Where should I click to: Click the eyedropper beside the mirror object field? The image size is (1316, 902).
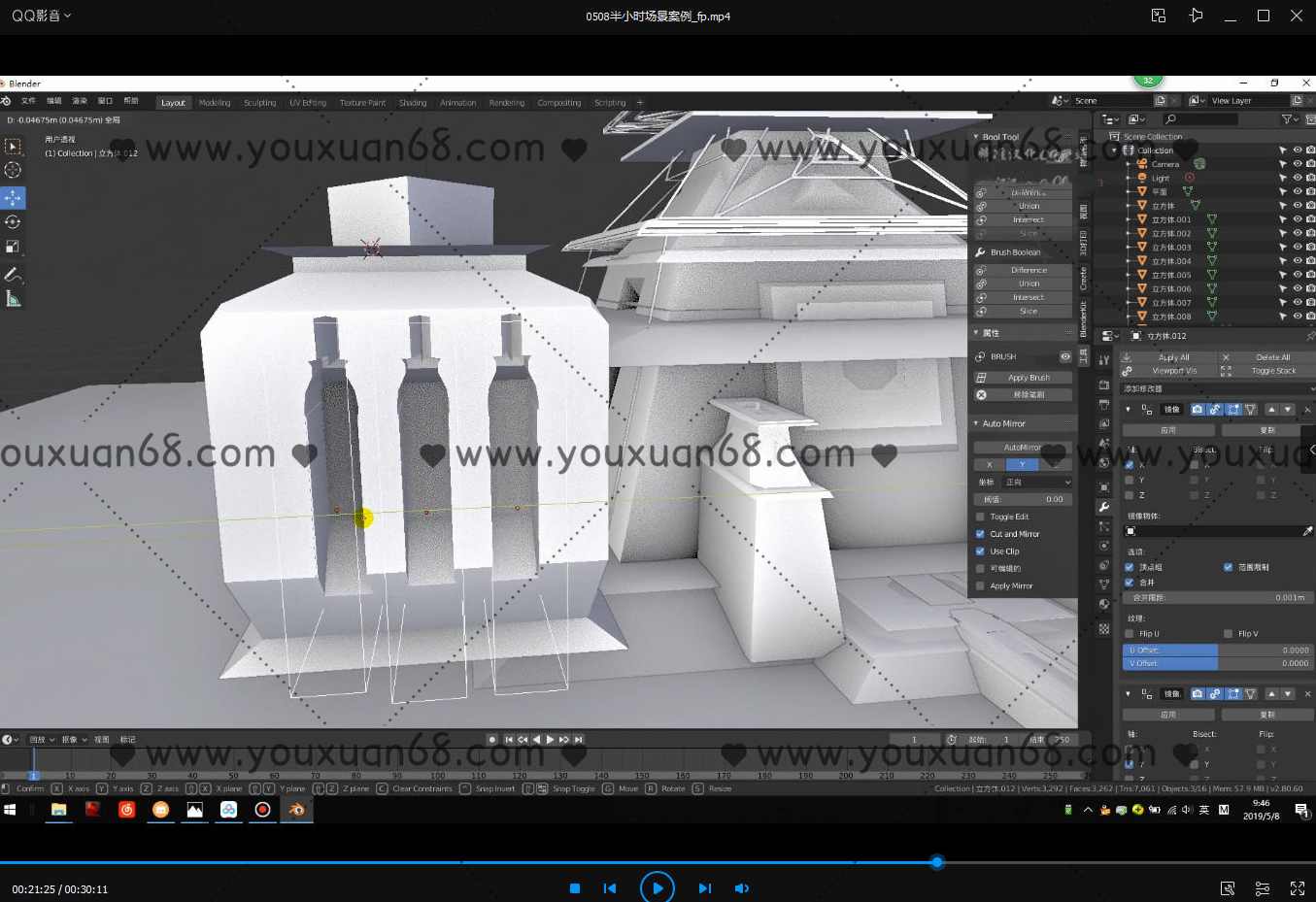click(1308, 530)
